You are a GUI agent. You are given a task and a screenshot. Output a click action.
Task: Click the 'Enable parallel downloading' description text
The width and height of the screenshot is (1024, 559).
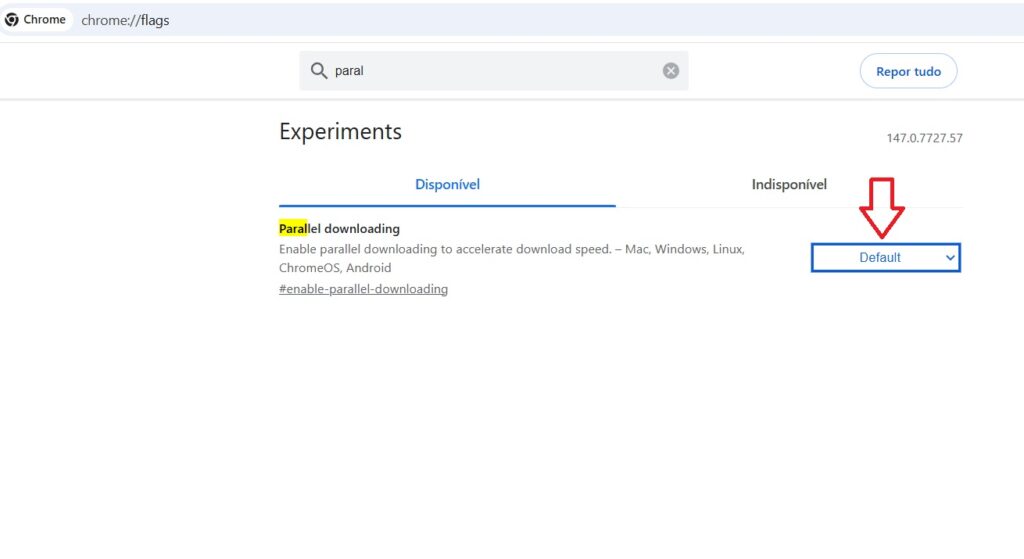pyautogui.click(x=445, y=249)
